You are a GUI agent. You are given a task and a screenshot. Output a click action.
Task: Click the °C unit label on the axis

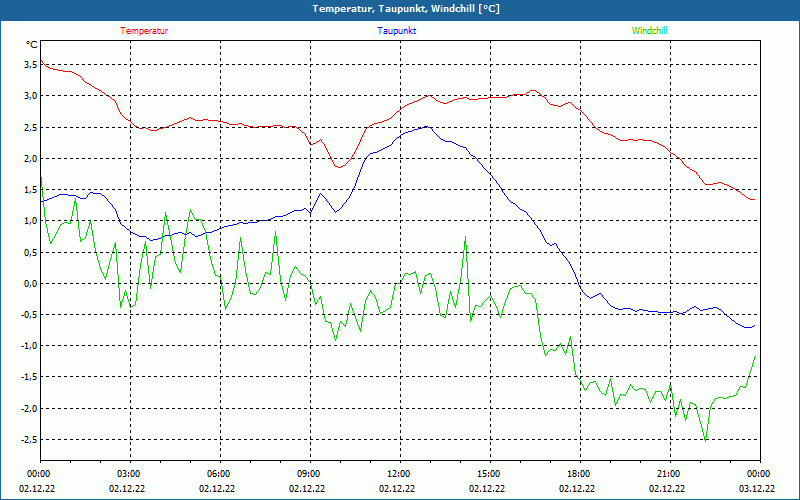(x=32, y=45)
